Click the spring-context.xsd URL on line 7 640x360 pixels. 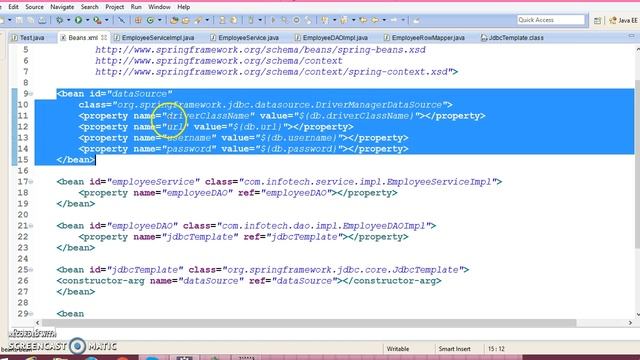[x=271, y=72]
